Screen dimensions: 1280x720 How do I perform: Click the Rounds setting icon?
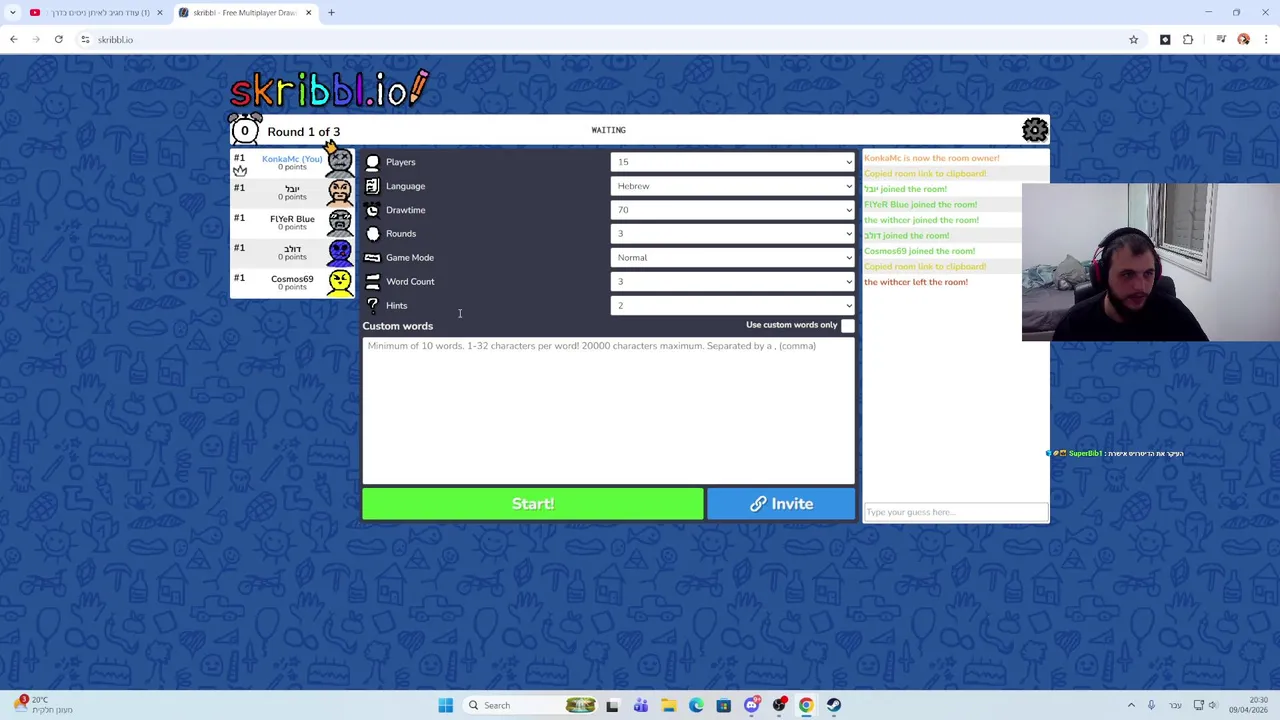372,234
